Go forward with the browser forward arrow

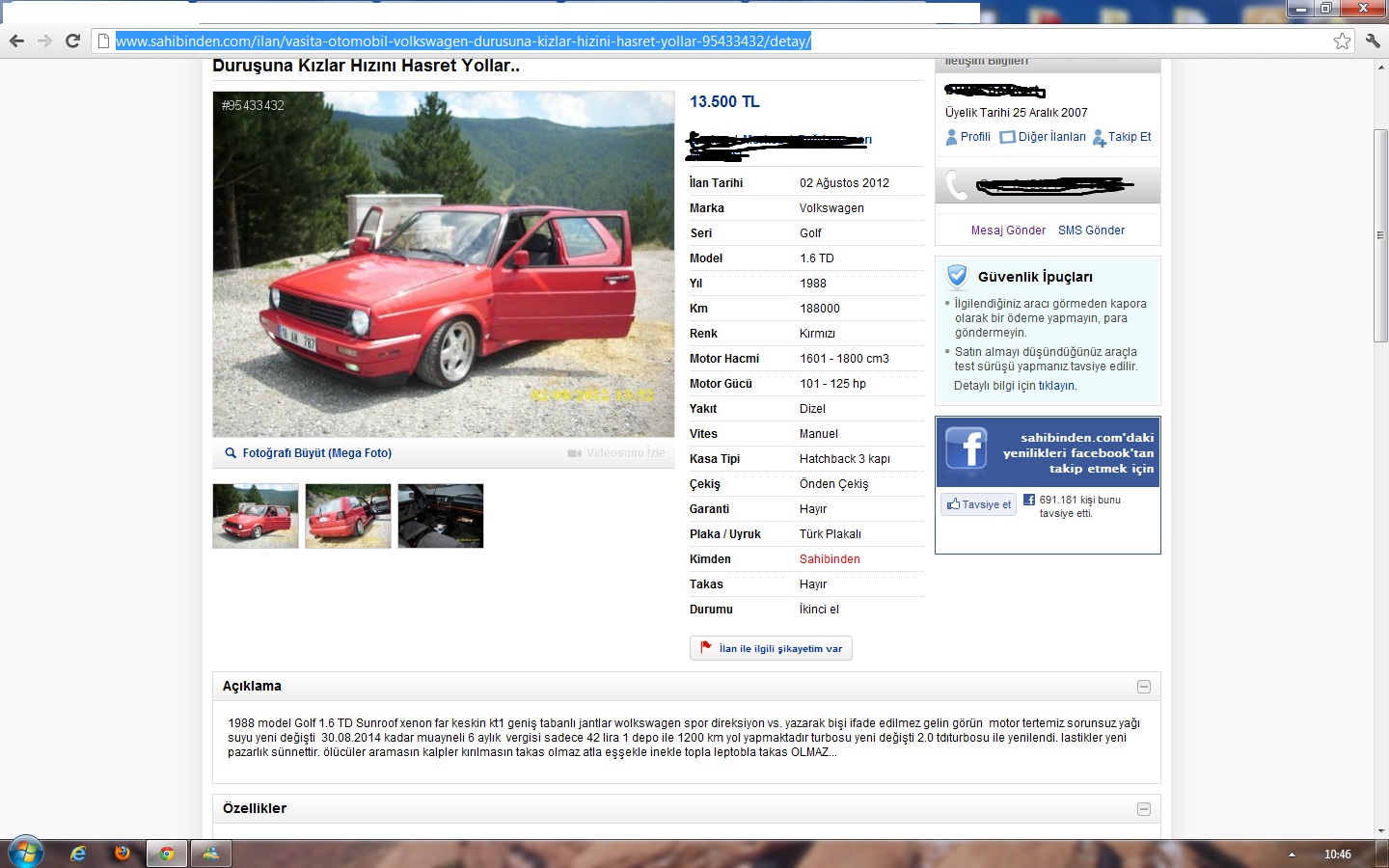[44, 41]
